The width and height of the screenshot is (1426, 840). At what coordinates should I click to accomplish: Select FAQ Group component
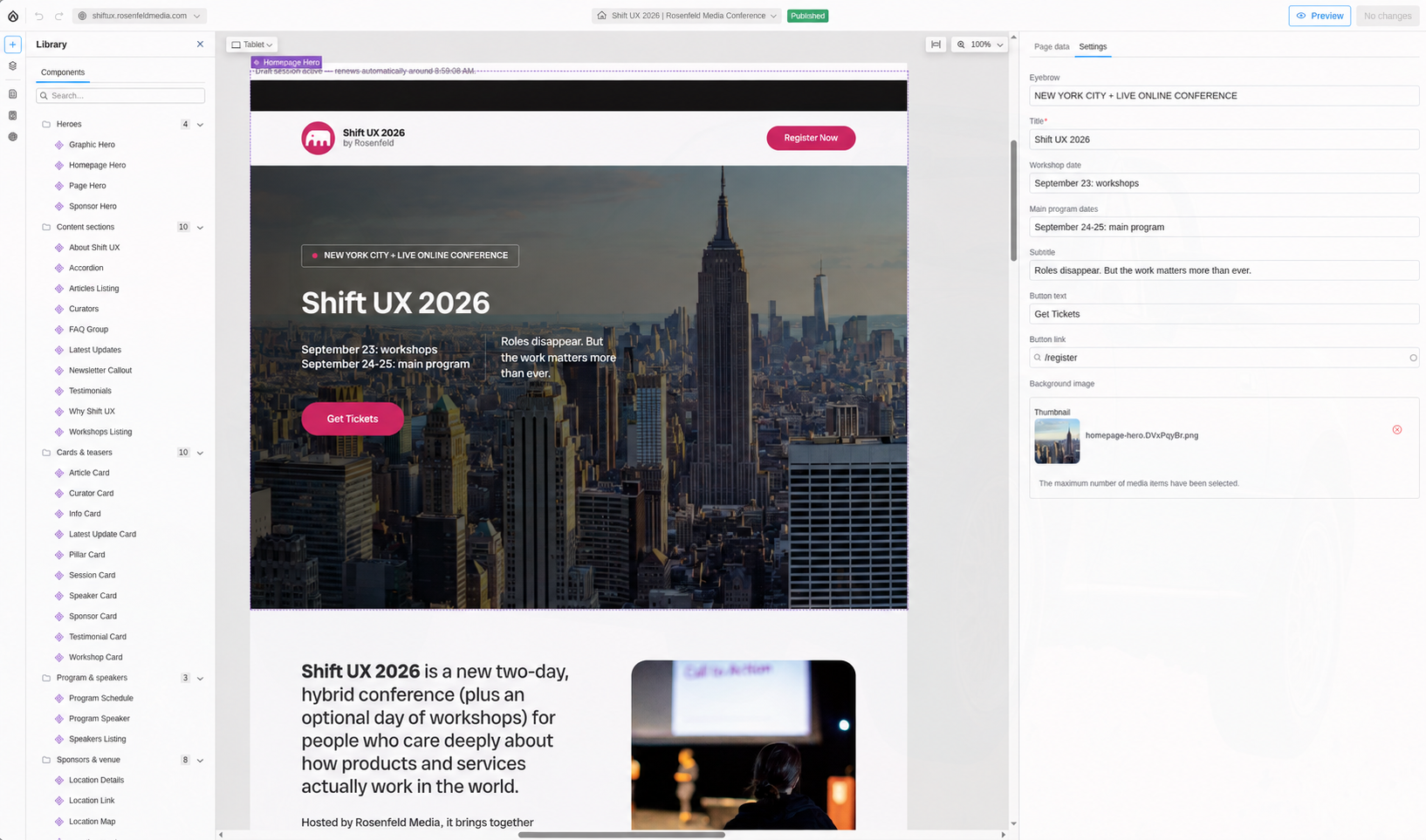tap(88, 330)
